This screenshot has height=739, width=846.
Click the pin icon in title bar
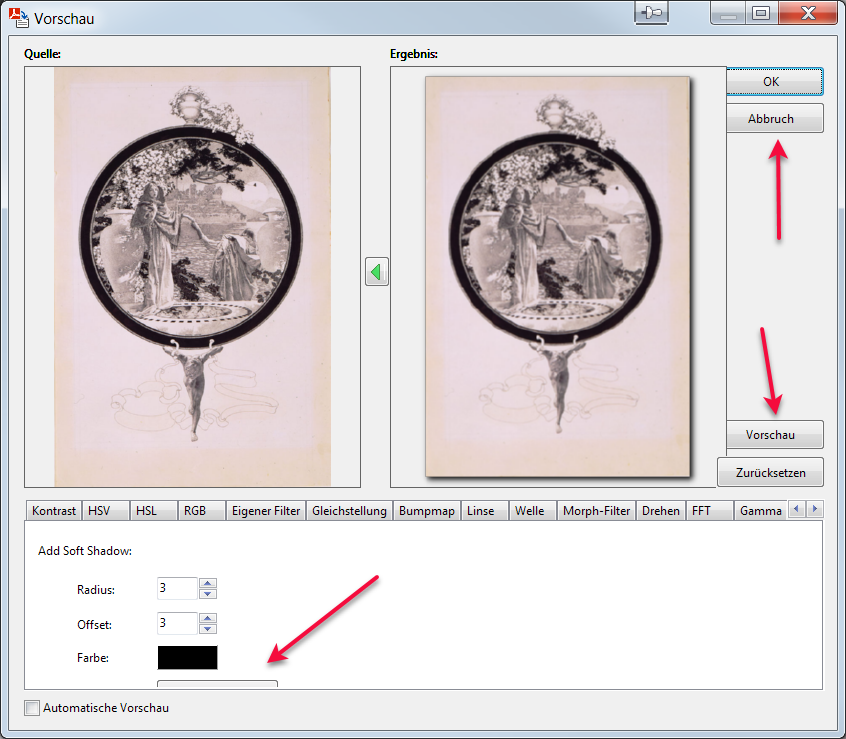click(x=651, y=12)
